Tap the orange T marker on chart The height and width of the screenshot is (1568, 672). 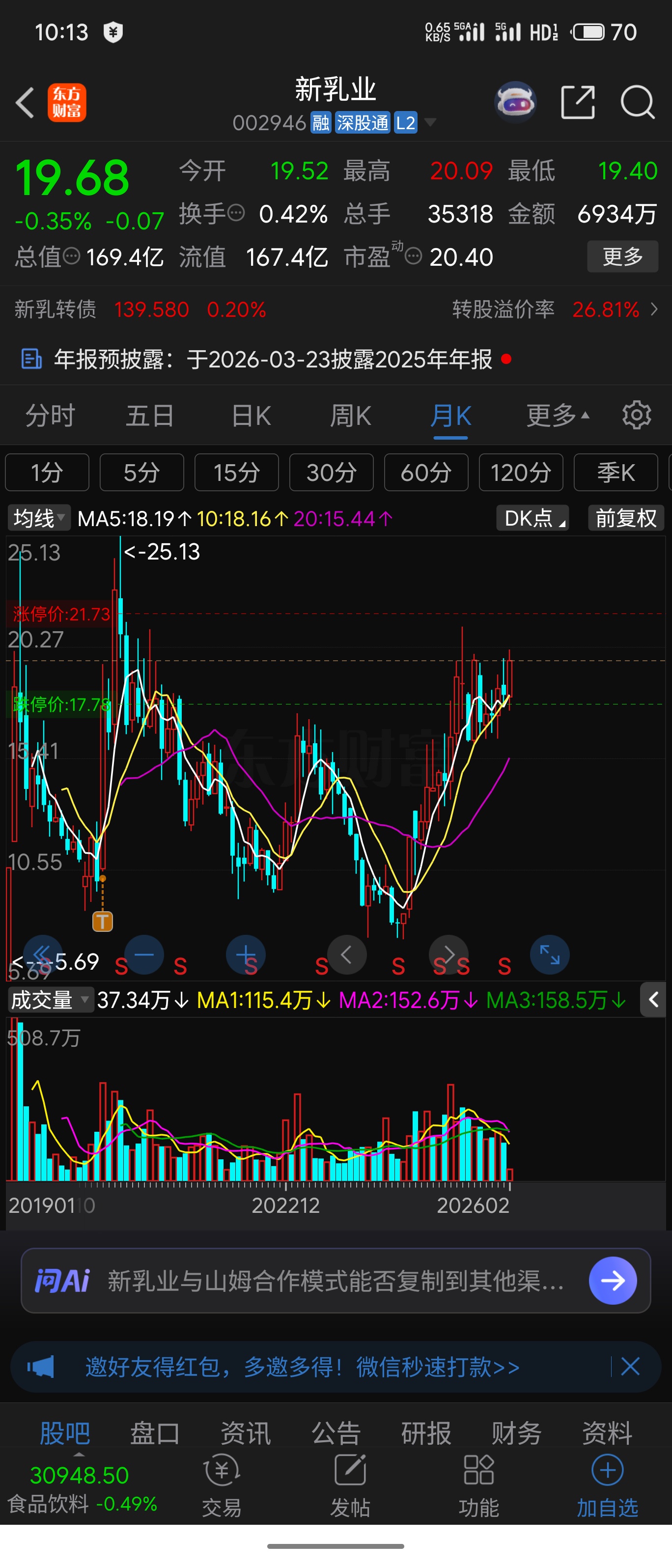tap(102, 921)
